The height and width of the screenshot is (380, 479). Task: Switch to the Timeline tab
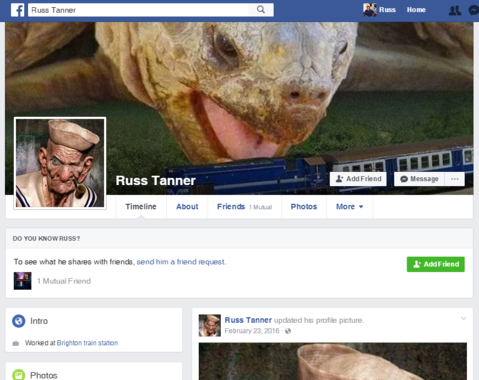pyautogui.click(x=141, y=207)
